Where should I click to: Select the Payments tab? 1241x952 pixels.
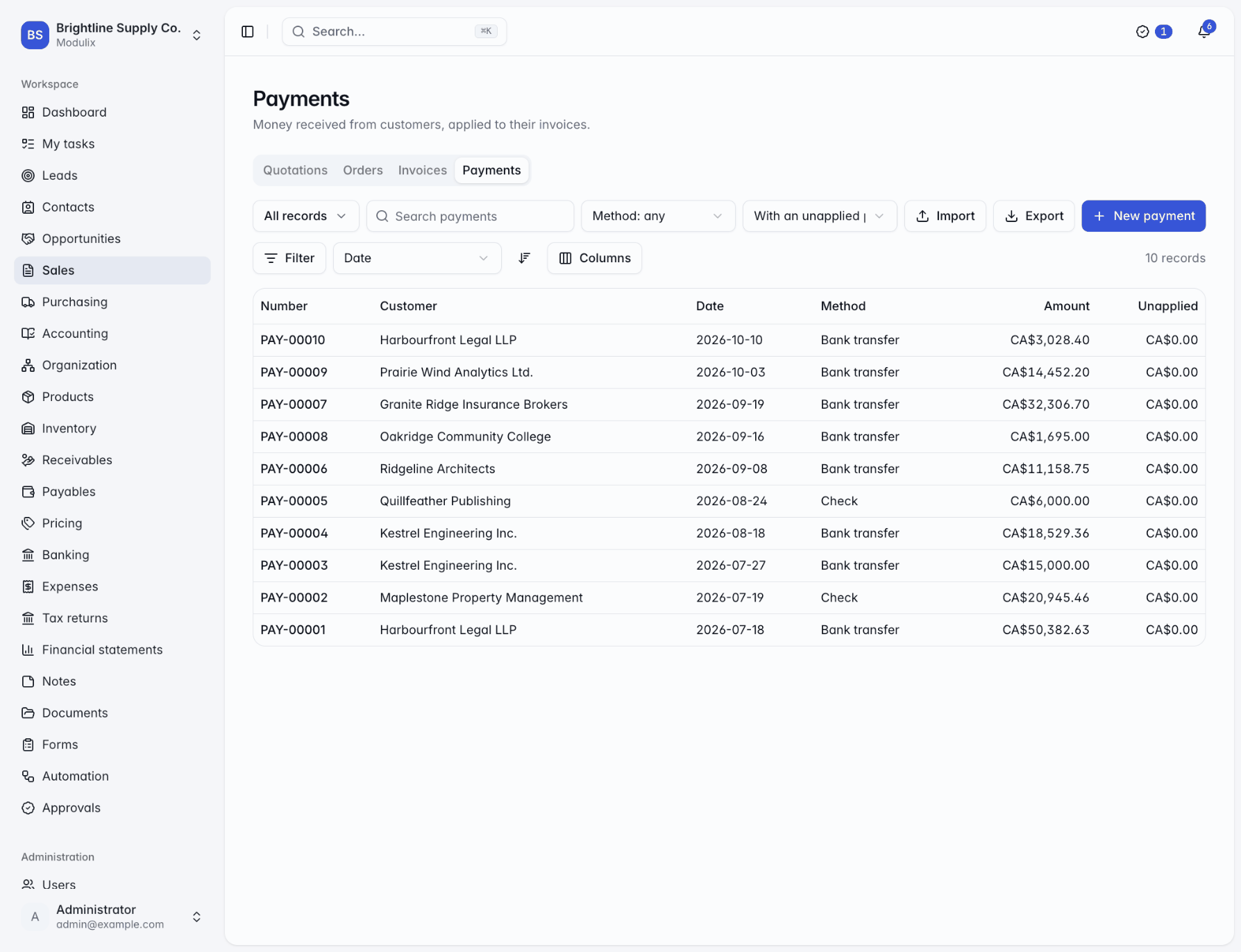[491, 170]
